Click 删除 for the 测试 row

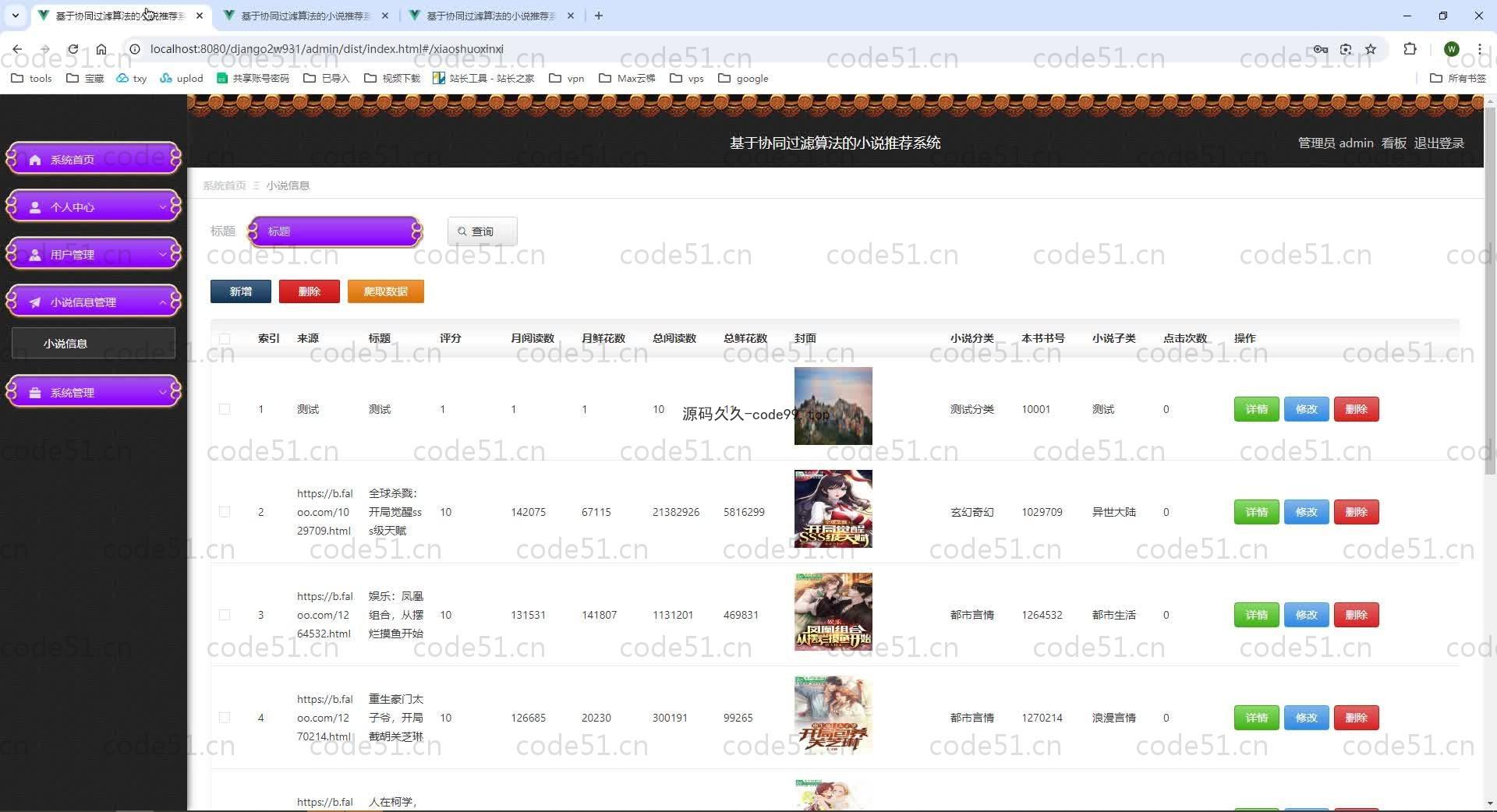[1356, 409]
